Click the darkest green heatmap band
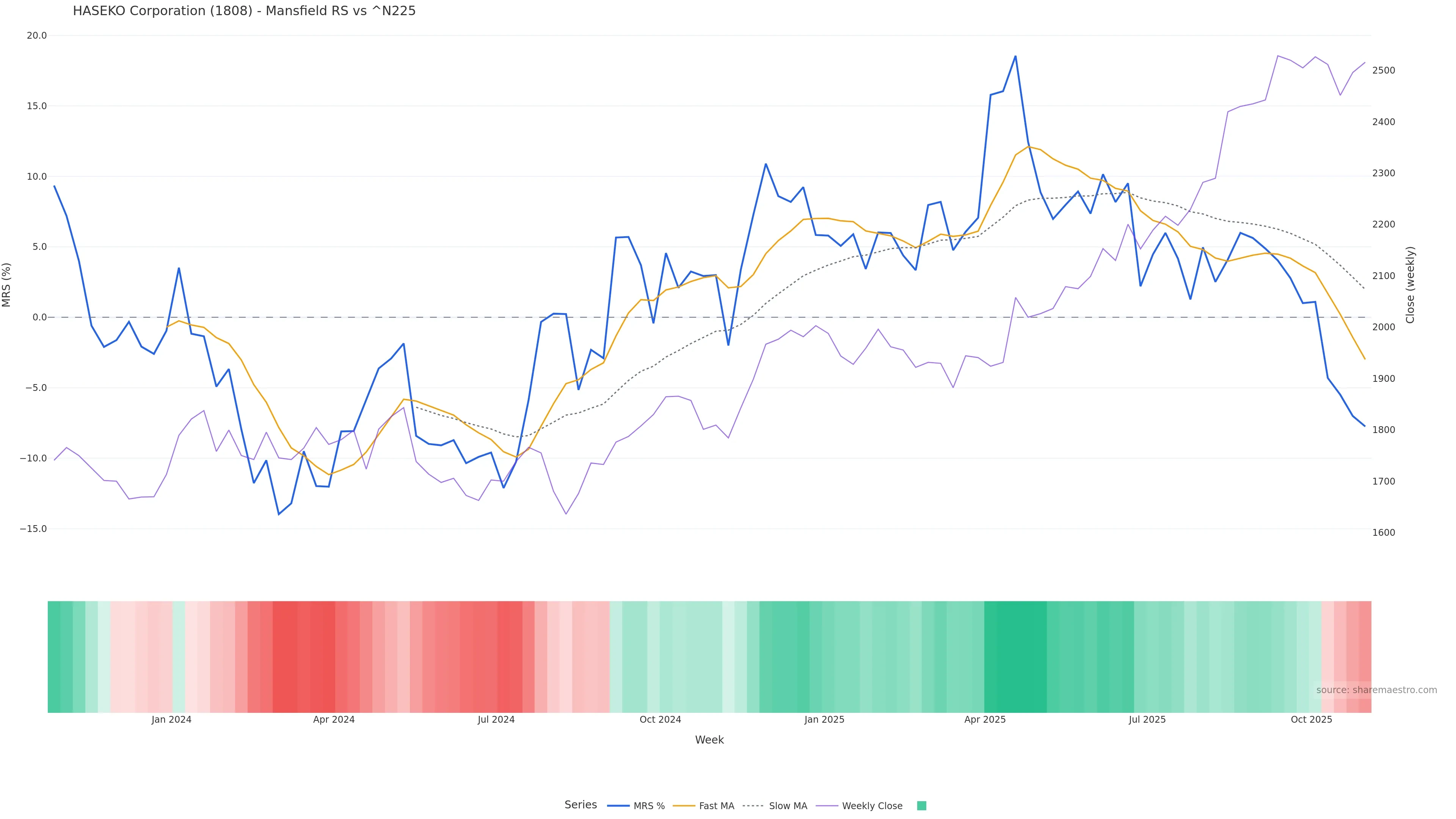The height and width of the screenshot is (819, 1456). (x=1015, y=656)
